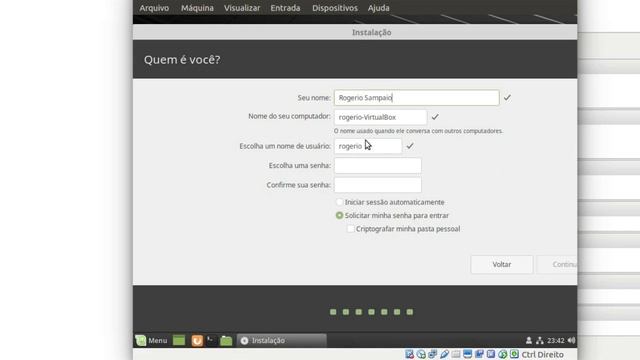Screen dimensions: 640x360
Task: Open the Entrada menu
Action: [x=285, y=8]
